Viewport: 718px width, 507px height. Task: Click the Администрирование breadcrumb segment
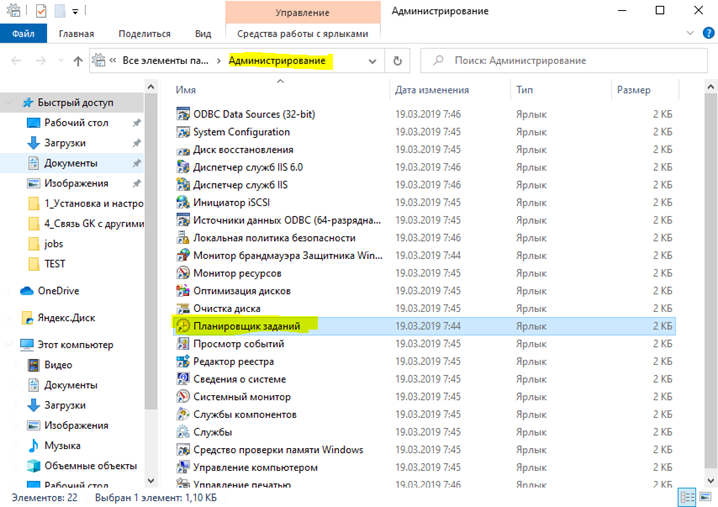tap(277, 60)
